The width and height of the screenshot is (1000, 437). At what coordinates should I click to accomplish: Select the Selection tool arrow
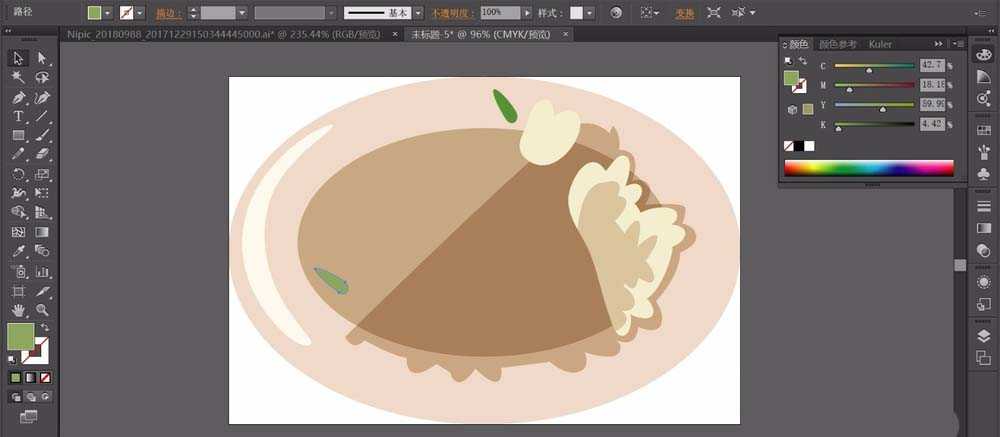pos(18,59)
